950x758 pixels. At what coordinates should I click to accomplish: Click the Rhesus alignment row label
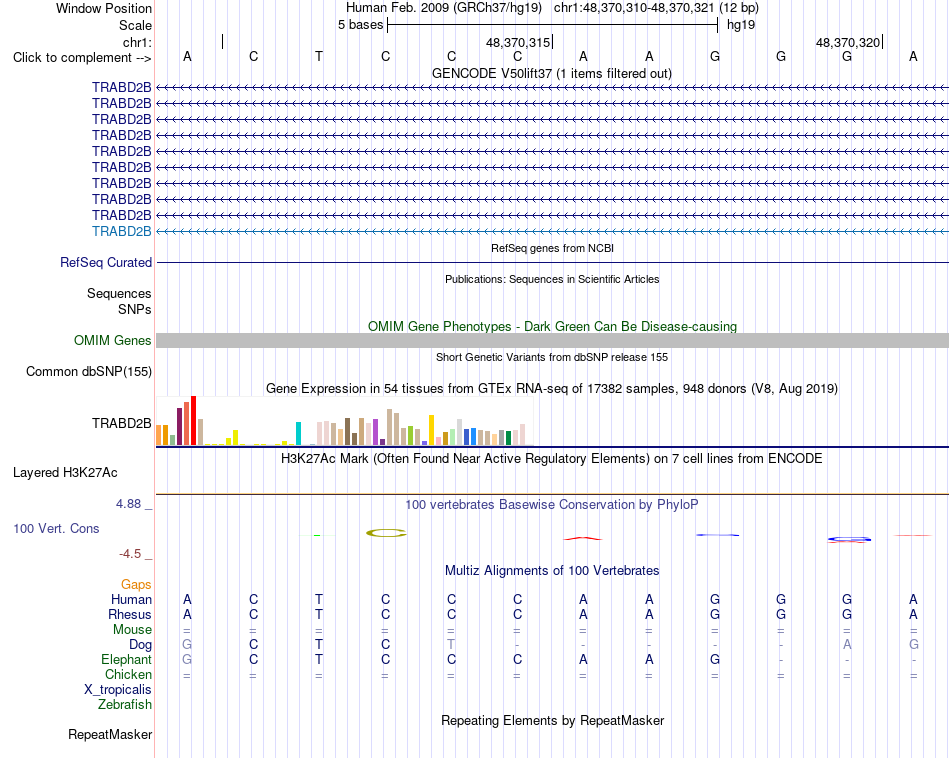(x=130, y=614)
